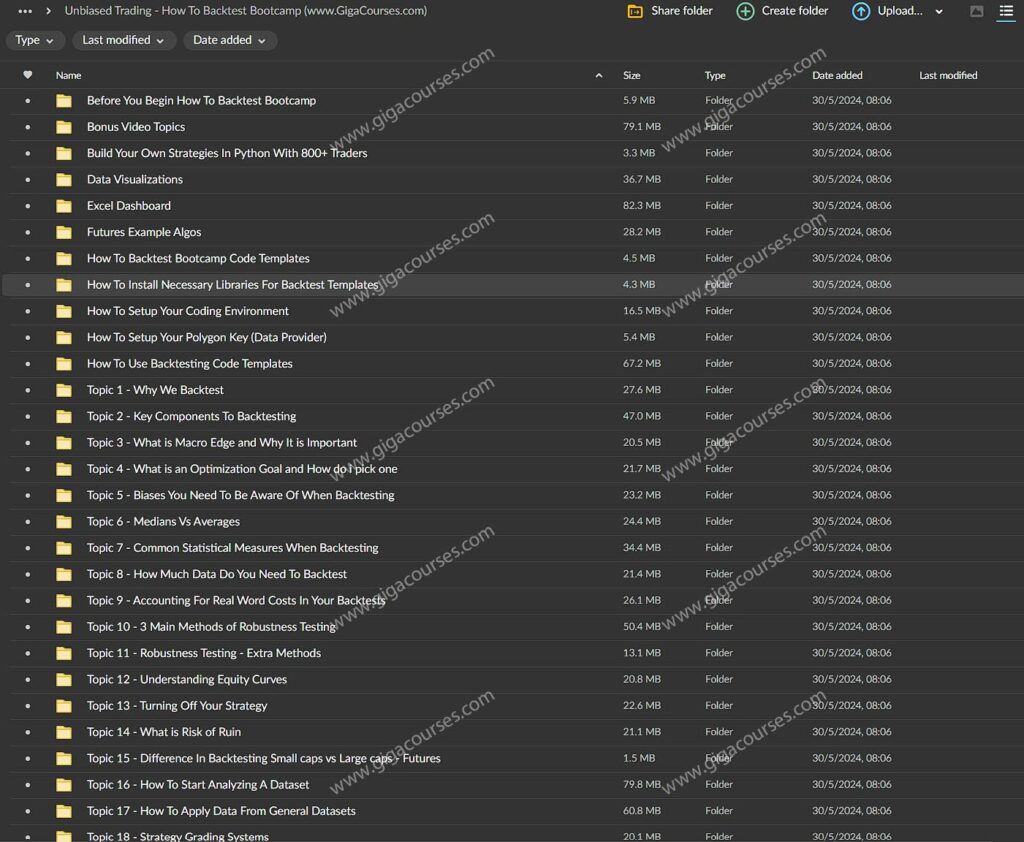1024x842 pixels.
Task: Open the Type filter dropdown
Action: coord(35,40)
